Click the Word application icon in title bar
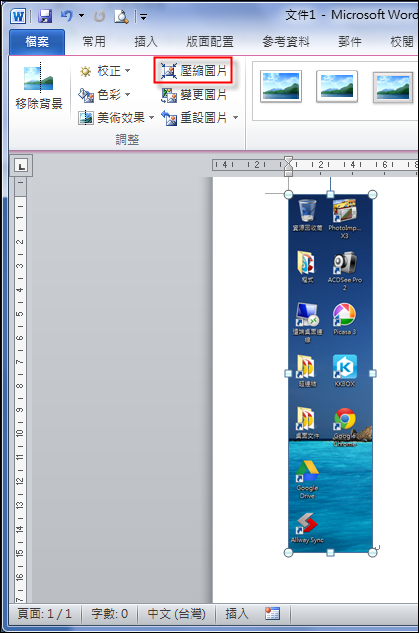 click(x=19, y=16)
